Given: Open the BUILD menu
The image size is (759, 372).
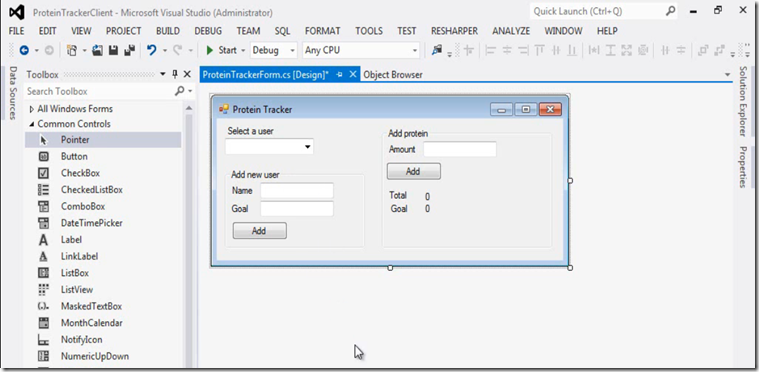Looking at the screenshot, I should click(168, 31).
